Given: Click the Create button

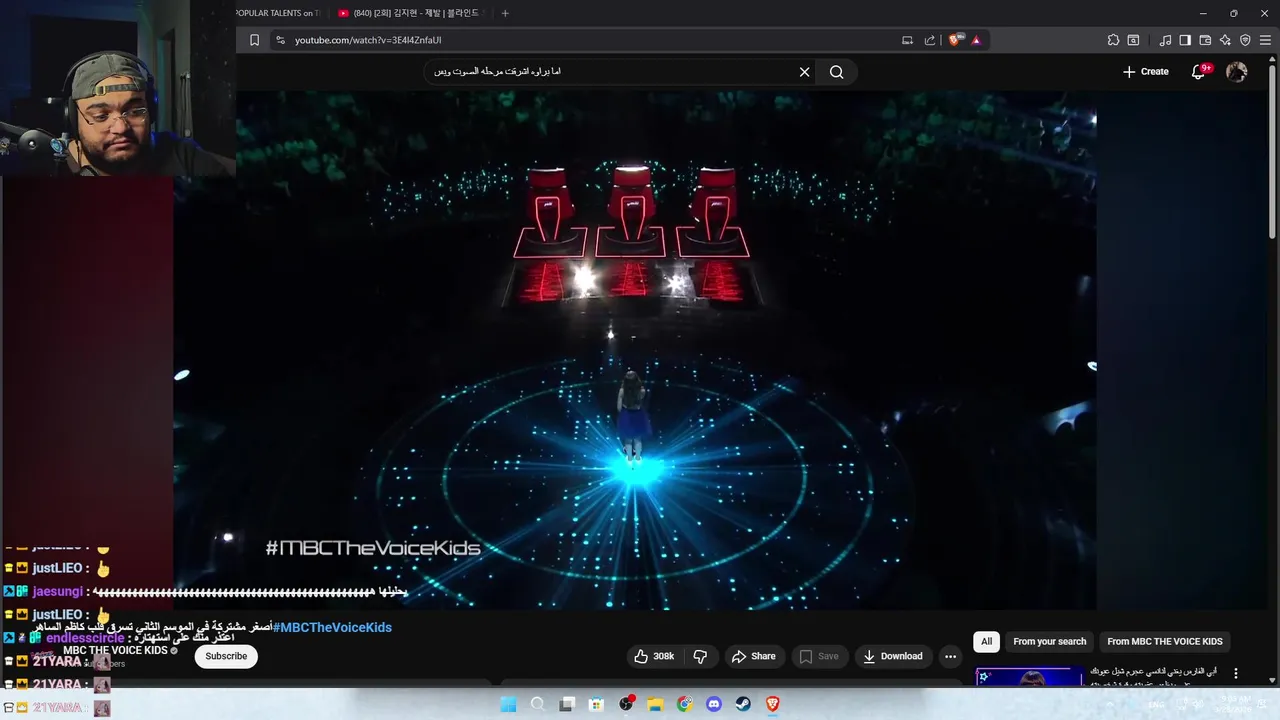Looking at the screenshot, I should click(x=1146, y=72).
